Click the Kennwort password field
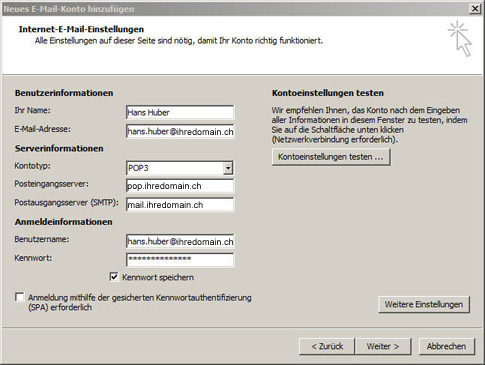This screenshot has width=485, height=365. pos(180,260)
